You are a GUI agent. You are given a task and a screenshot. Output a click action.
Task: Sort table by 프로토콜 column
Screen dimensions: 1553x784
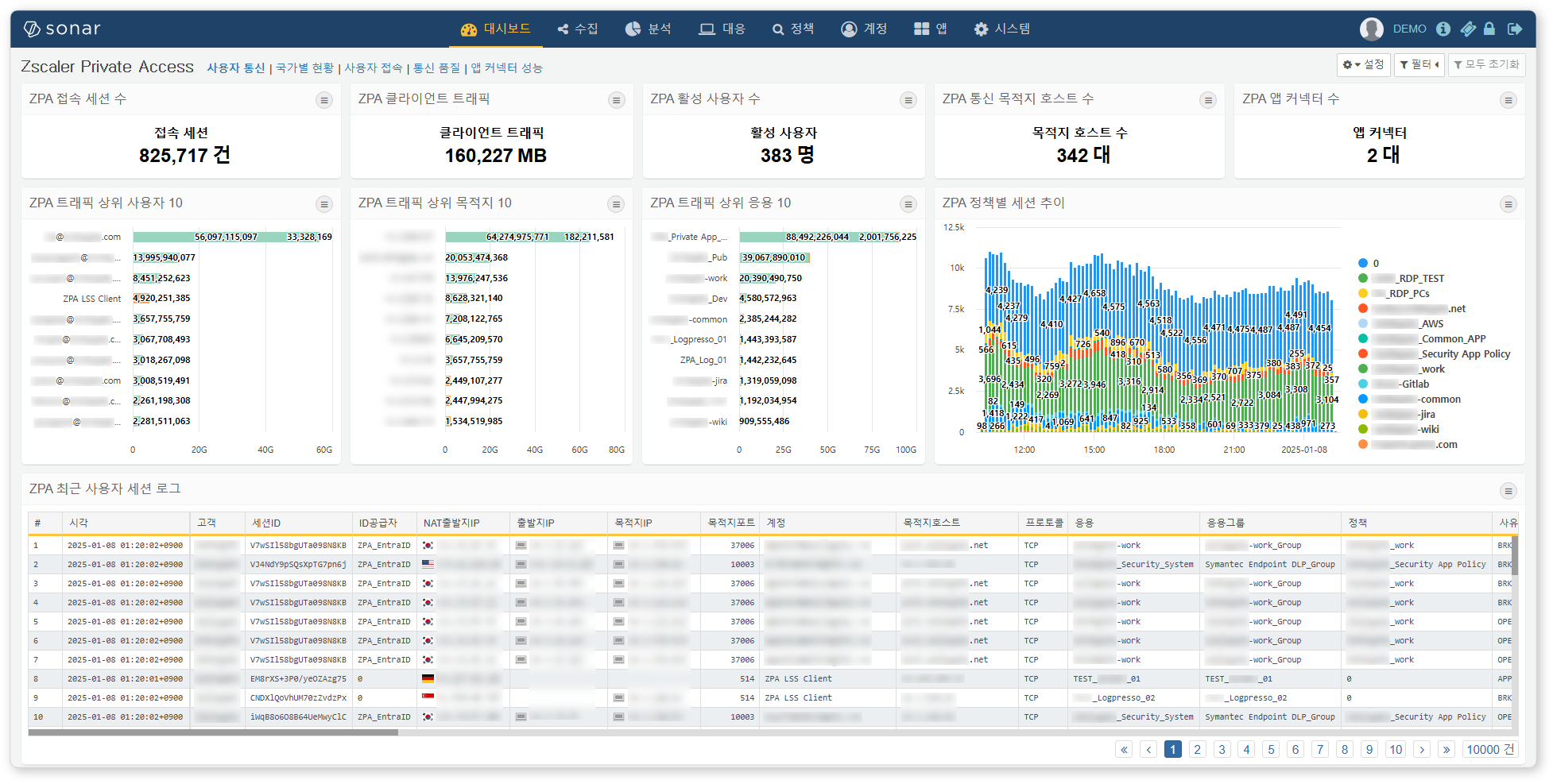coord(1044,523)
